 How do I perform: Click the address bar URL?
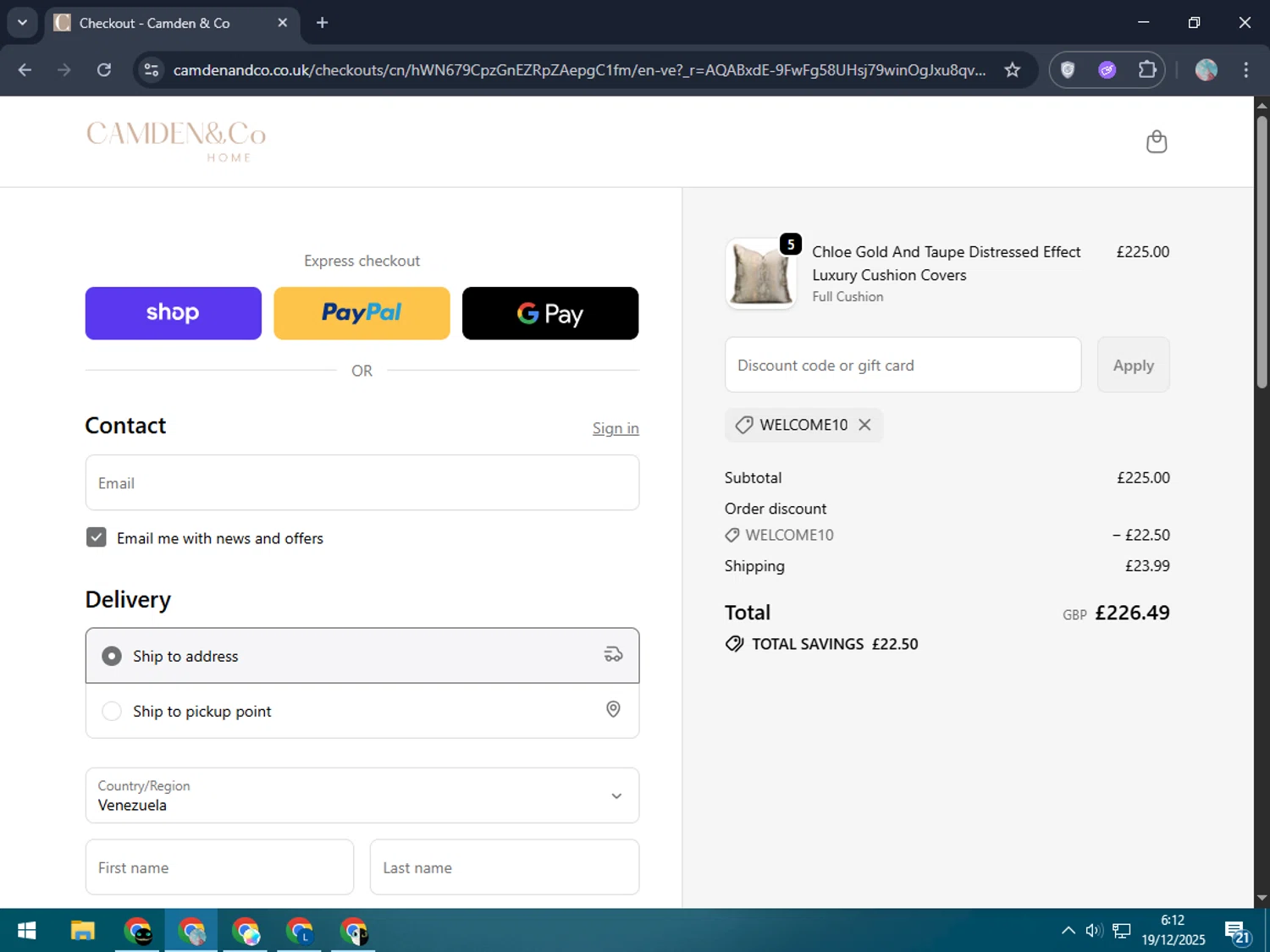[x=579, y=70]
